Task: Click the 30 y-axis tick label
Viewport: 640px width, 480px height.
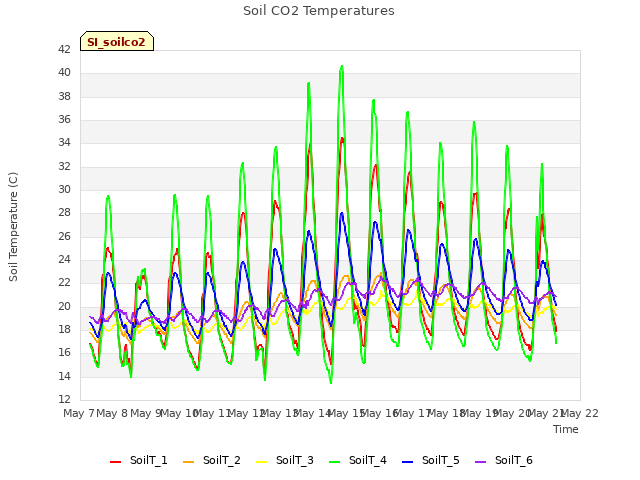Action: coord(64,189)
